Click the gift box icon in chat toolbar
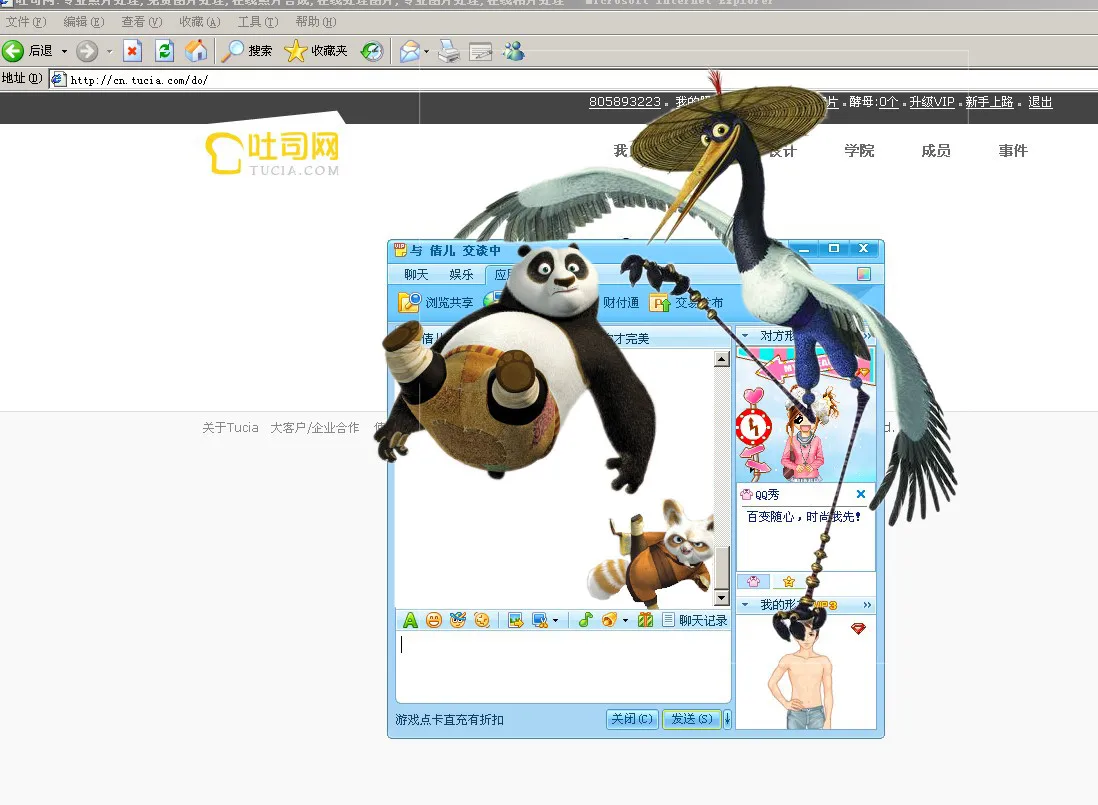The height and width of the screenshot is (805, 1098). (x=645, y=621)
